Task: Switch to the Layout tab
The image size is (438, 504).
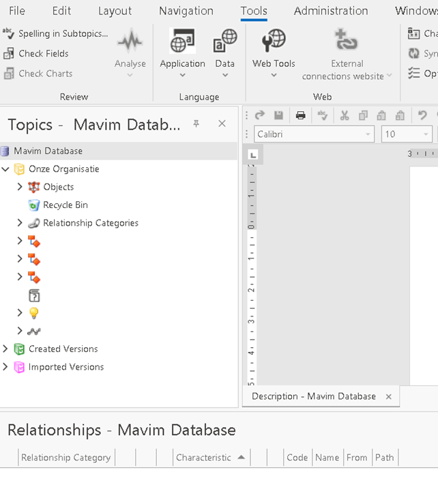Action: tap(115, 11)
